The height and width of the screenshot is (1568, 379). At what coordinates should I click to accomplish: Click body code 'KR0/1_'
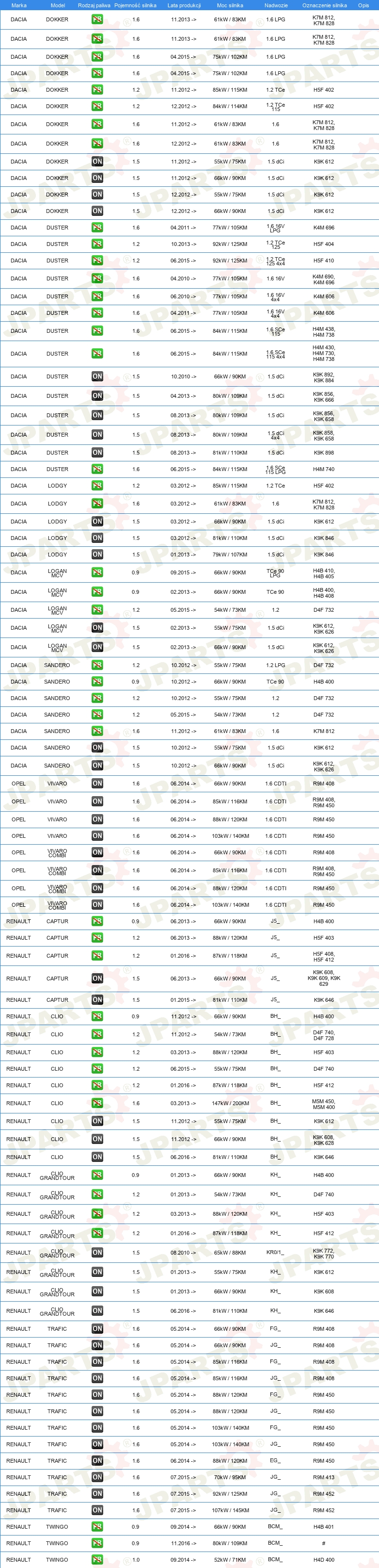point(275,1252)
